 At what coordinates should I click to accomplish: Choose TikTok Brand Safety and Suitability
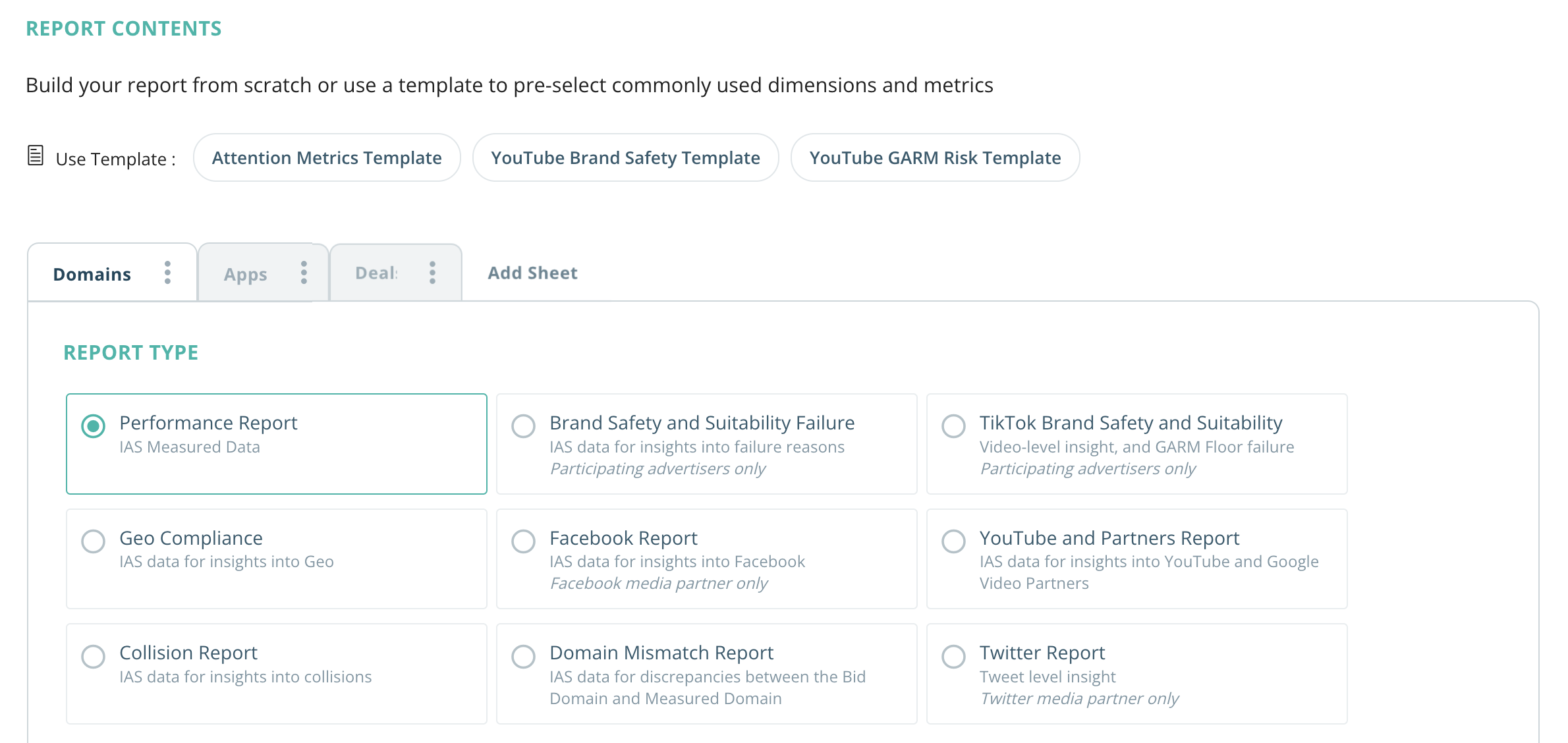(953, 426)
